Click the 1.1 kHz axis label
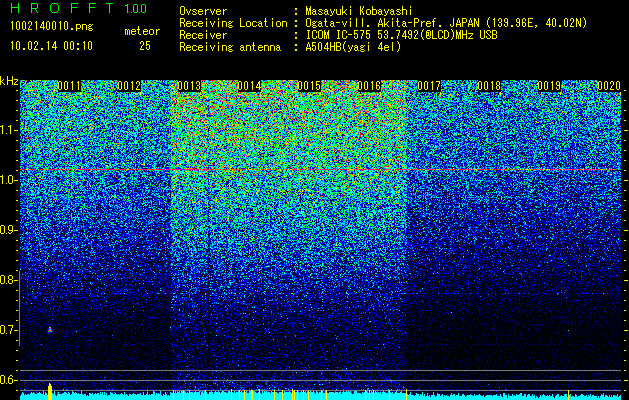 click(9, 130)
